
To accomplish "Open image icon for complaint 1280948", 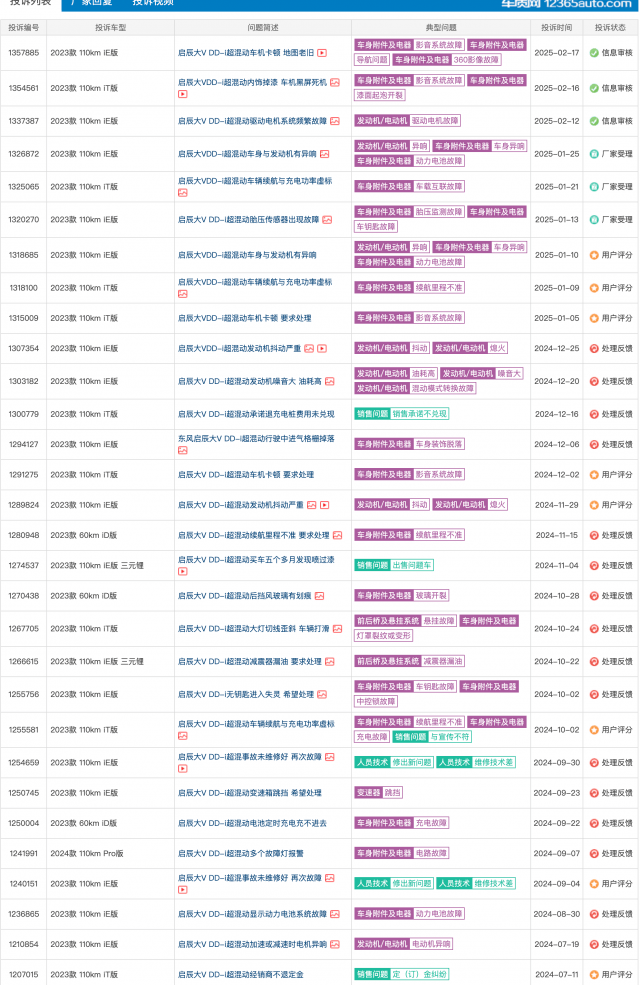I will pos(337,535).
